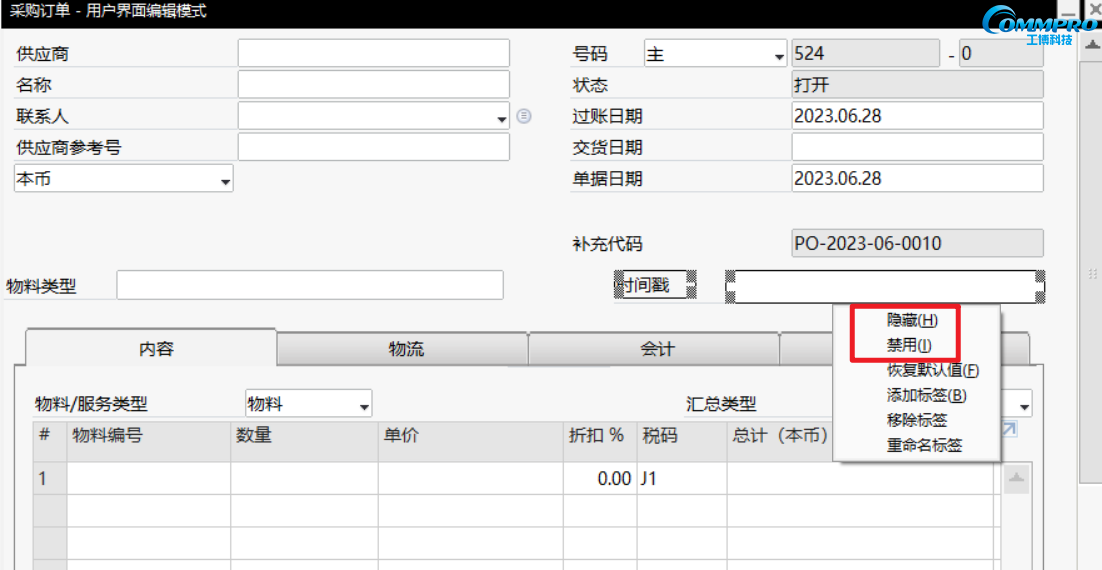Open the 物料/服务类型 dropdown showing 物料

coord(364,407)
